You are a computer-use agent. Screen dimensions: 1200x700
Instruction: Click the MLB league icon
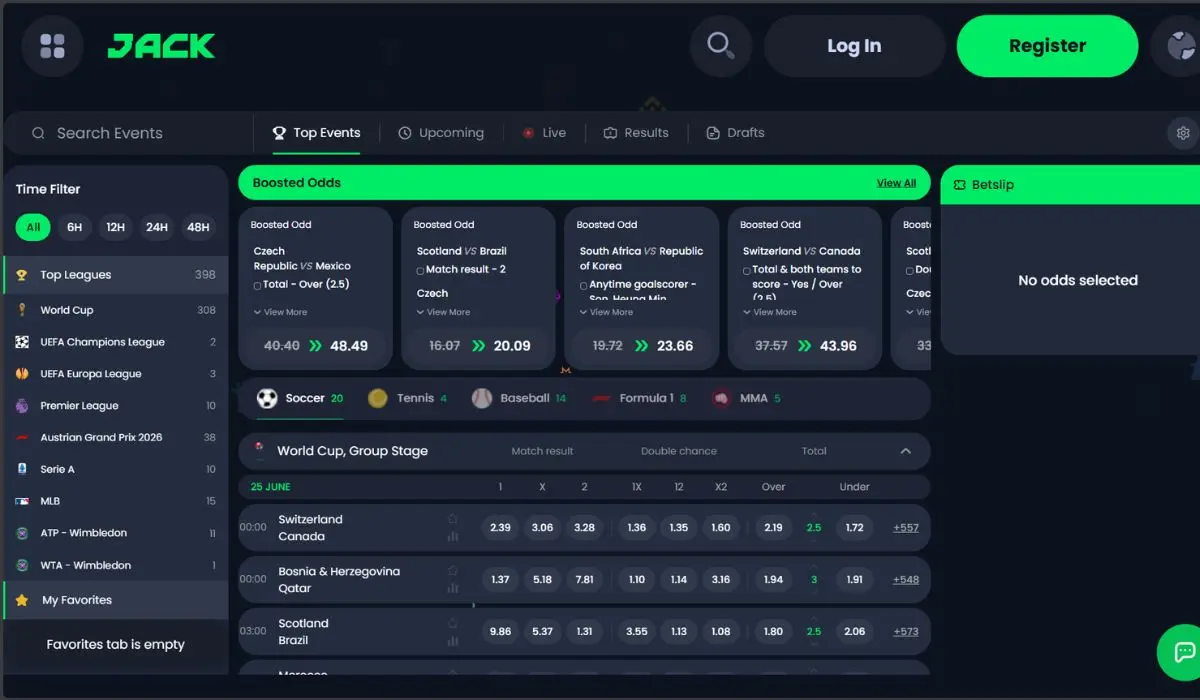click(x=22, y=501)
